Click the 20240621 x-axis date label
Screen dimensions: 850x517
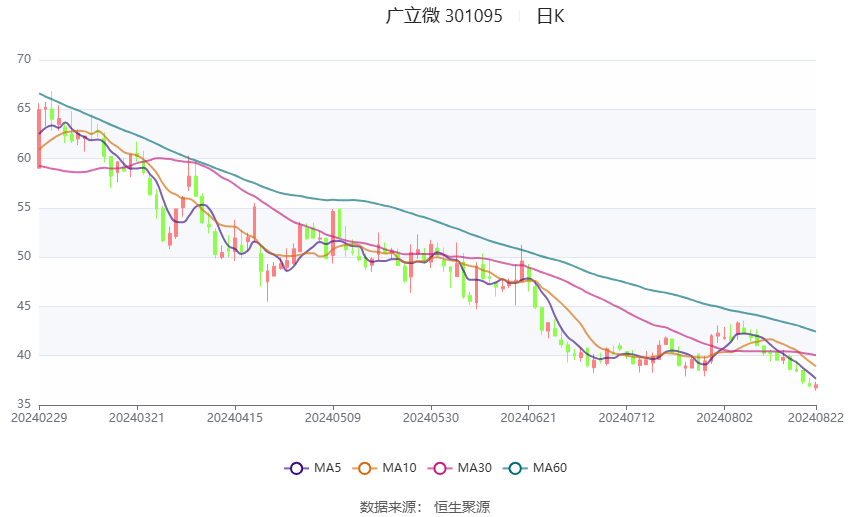point(528,418)
